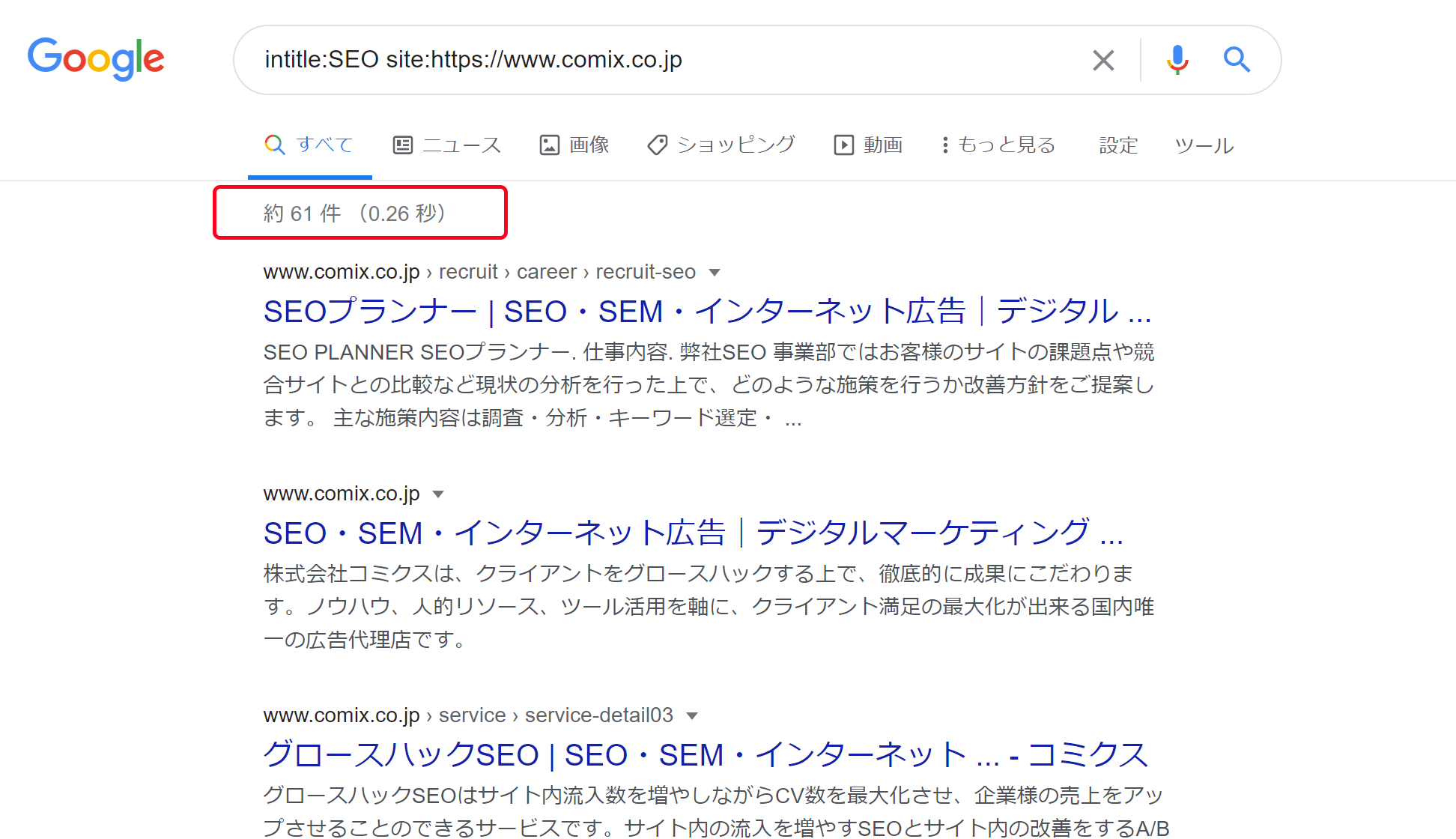Click the snippet starting with SEO PLANNER
This screenshot has width=1456, height=839.
click(x=709, y=384)
